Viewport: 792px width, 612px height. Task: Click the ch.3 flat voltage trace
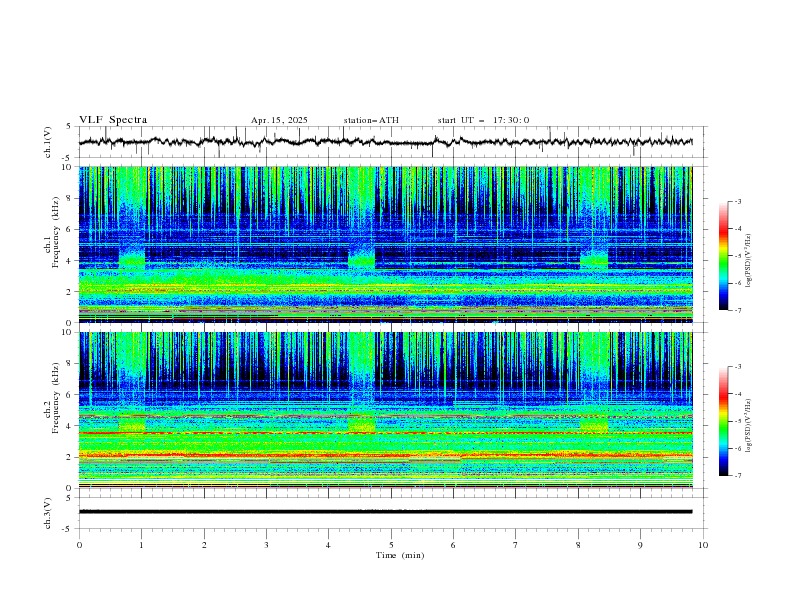[385, 512]
